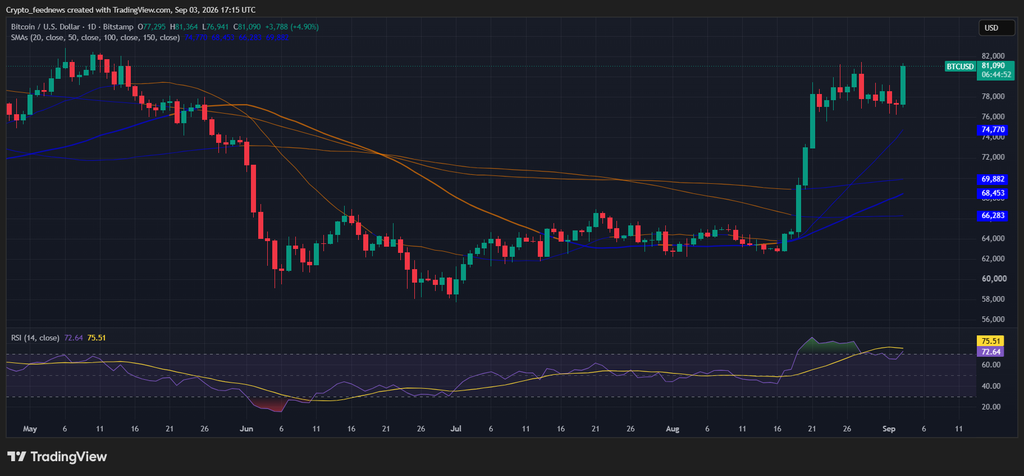
Task: Click the 69,882 SMA price label
Action: pos(991,179)
